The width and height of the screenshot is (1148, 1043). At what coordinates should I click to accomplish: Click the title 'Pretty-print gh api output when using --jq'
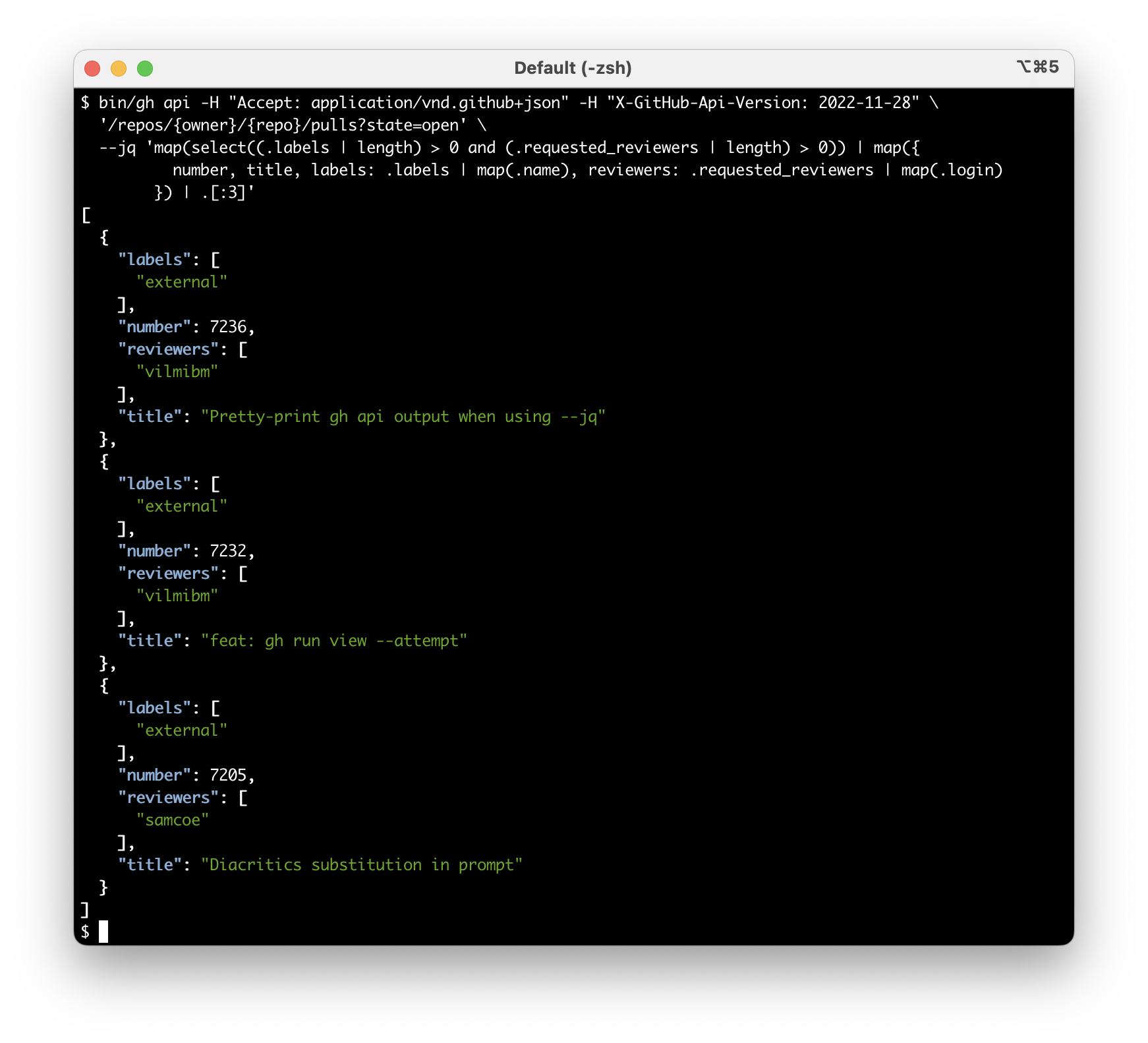pyautogui.click(x=403, y=417)
